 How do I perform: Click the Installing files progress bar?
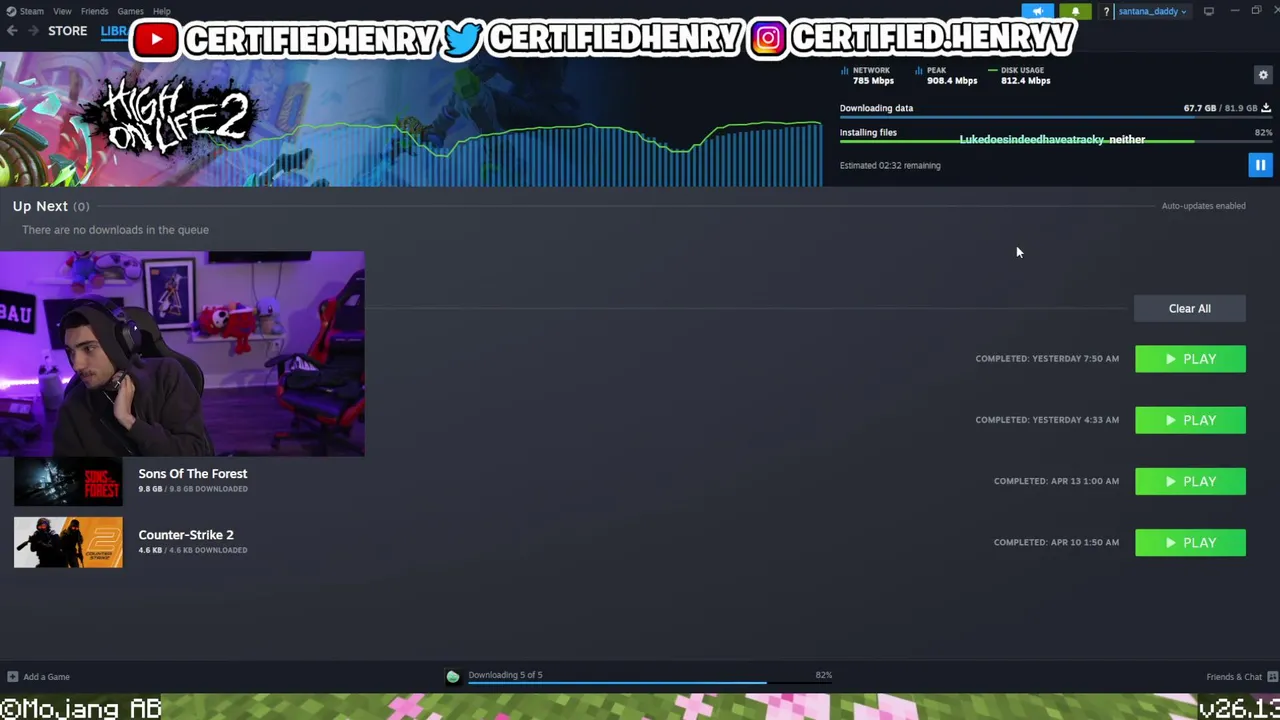click(1055, 141)
